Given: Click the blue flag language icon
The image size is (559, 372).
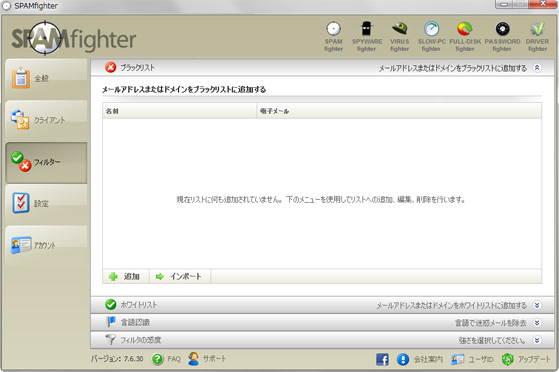Looking at the screenshot, I should [x=111, y=322].
